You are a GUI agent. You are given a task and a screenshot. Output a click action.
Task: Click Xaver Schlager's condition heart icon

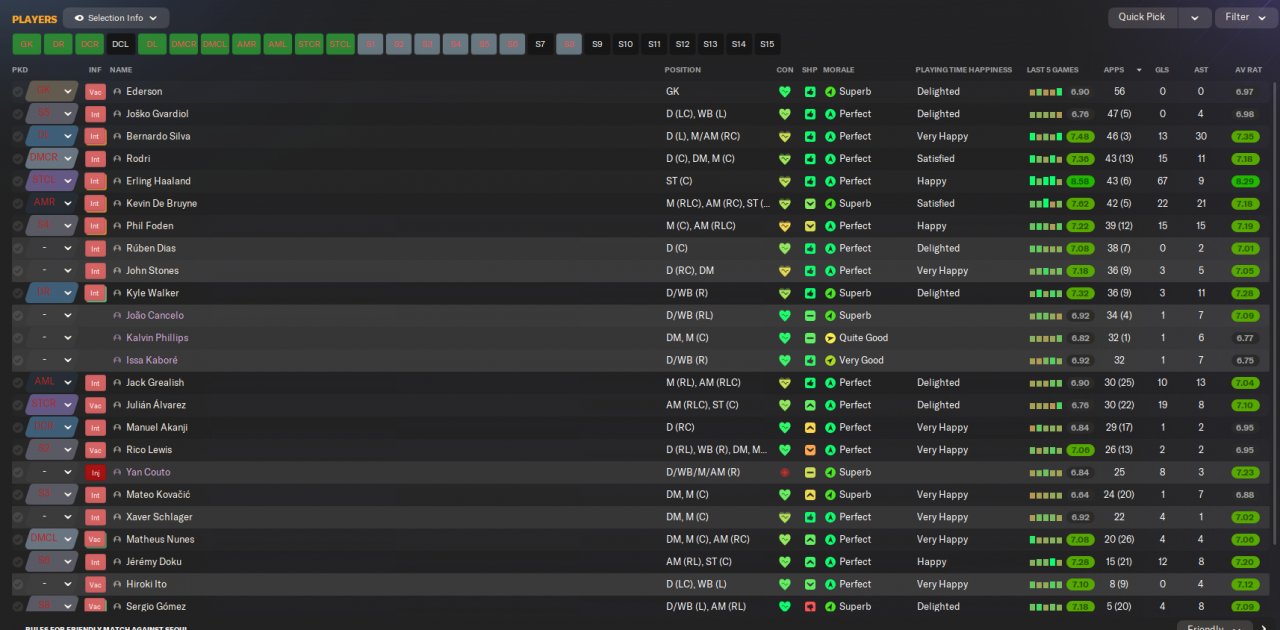tap(785, 517)
